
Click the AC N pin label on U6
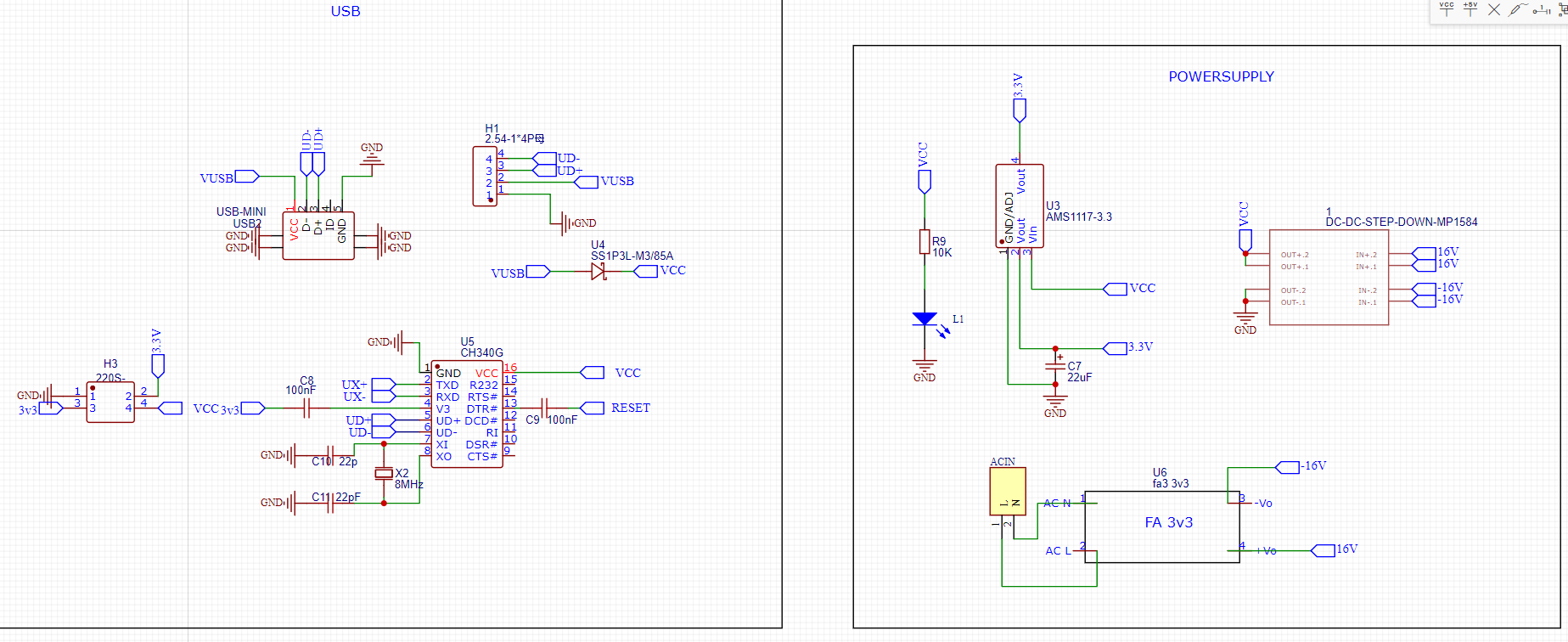click(1057, 504)
